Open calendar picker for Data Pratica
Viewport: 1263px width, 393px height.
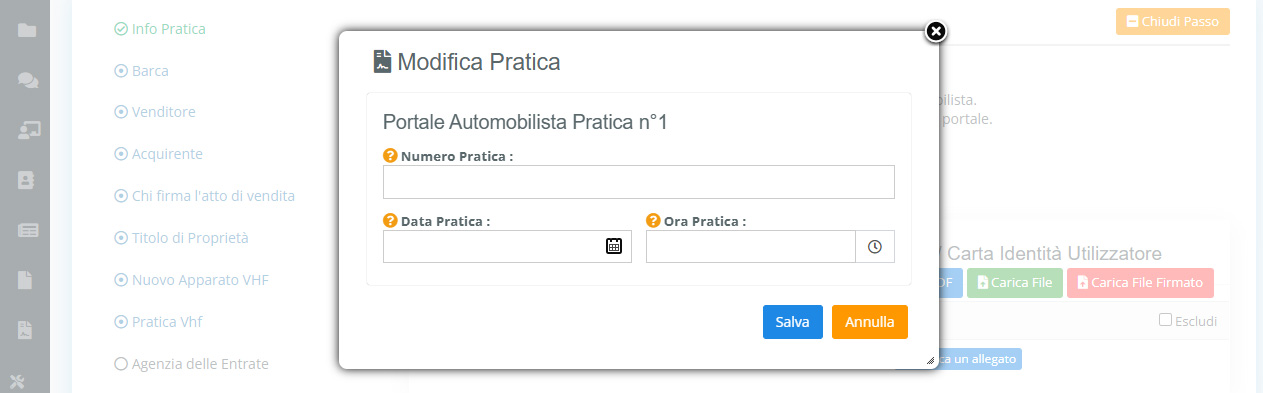coord(614,246)
